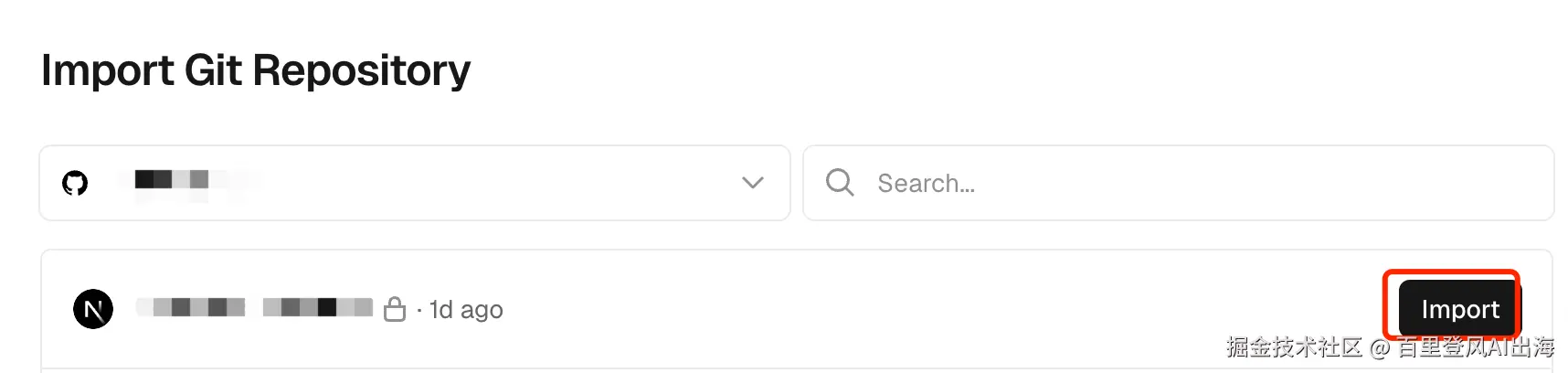Click the "1d ago" timestamp text
Image resolution: width=1568 pixels, height=373 pixels.
tap(466, 310)
